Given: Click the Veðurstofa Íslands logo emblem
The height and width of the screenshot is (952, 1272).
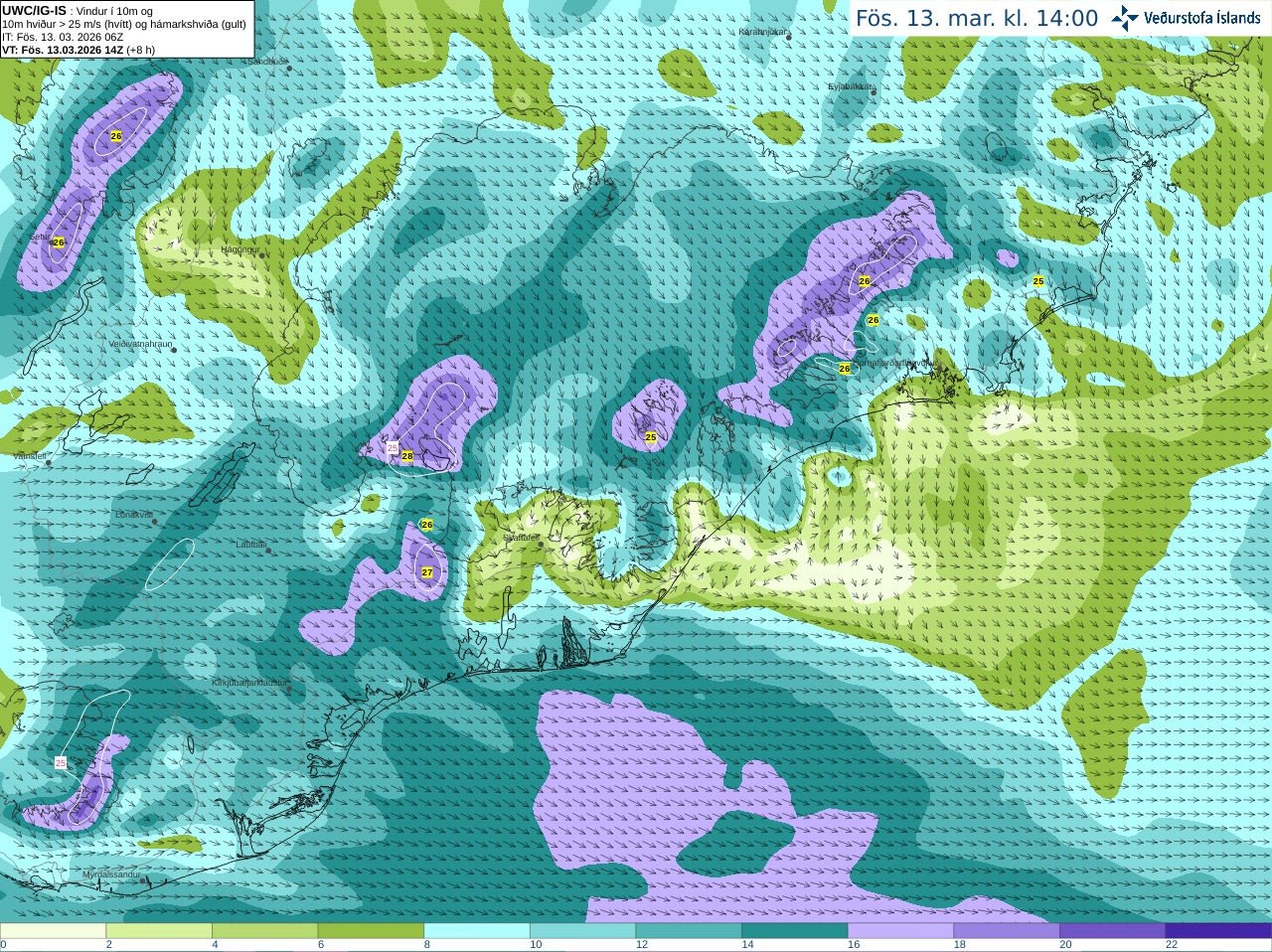Looking at the screenshot, I should click(x=1125, y=18).
